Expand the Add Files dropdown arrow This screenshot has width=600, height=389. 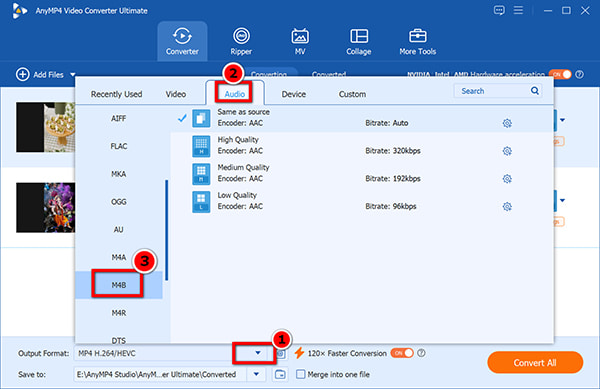tap(73, 75)
